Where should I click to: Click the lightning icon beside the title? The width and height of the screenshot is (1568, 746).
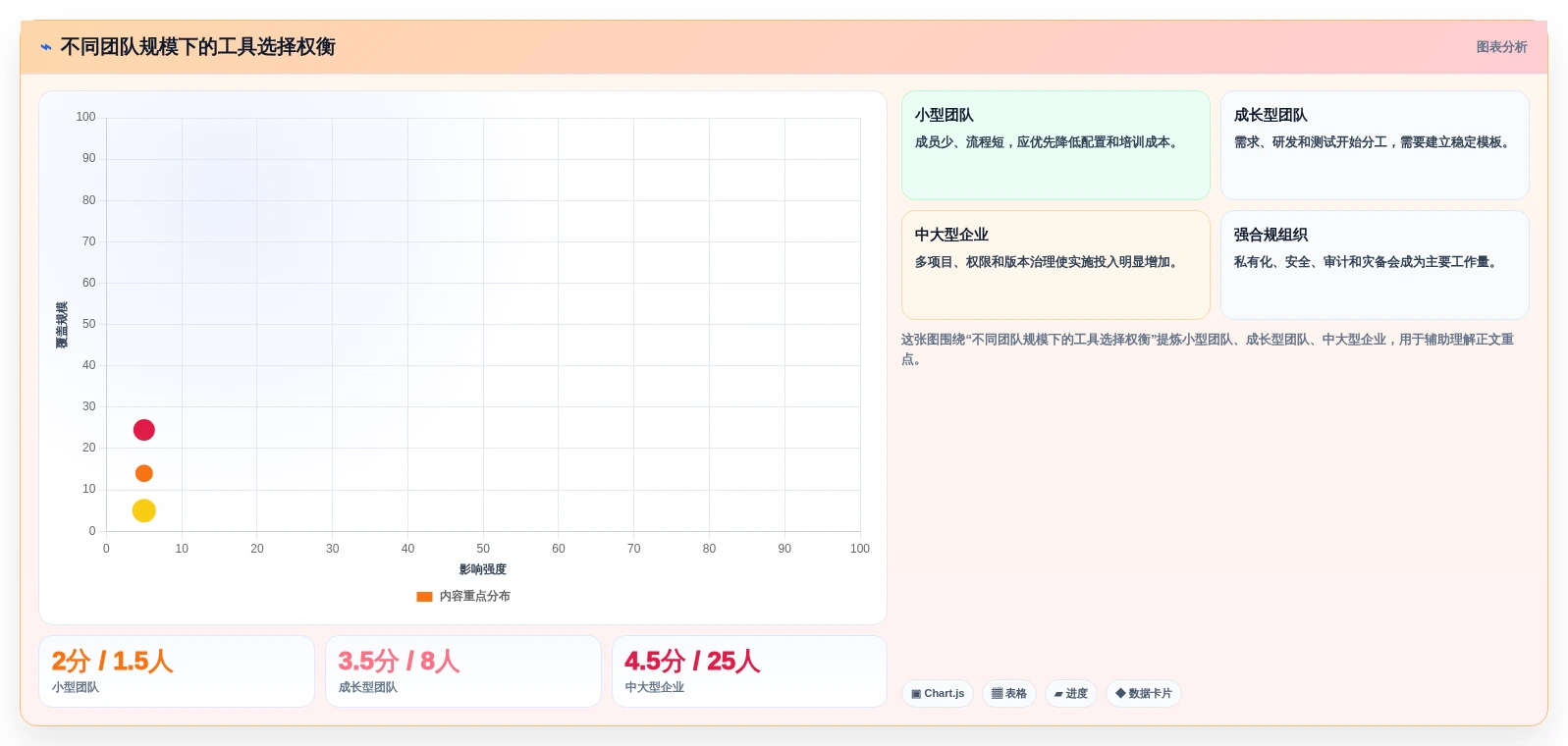[46, 47]
